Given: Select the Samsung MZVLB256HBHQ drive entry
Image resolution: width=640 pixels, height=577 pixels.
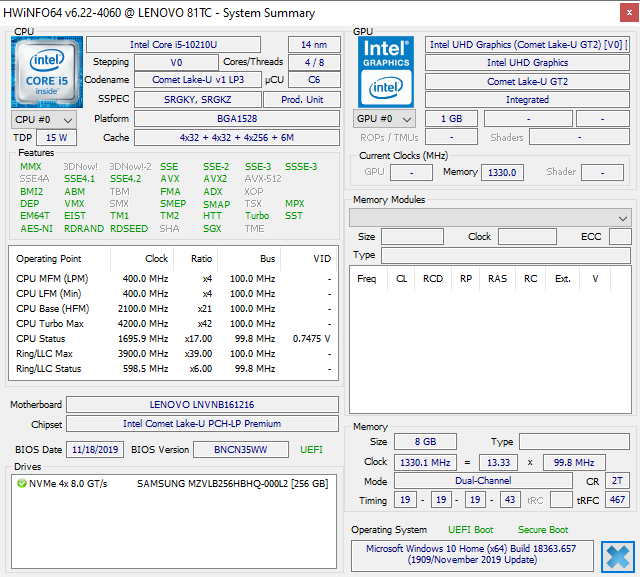Looking at the screenshot, I should [x=230, y=484].
